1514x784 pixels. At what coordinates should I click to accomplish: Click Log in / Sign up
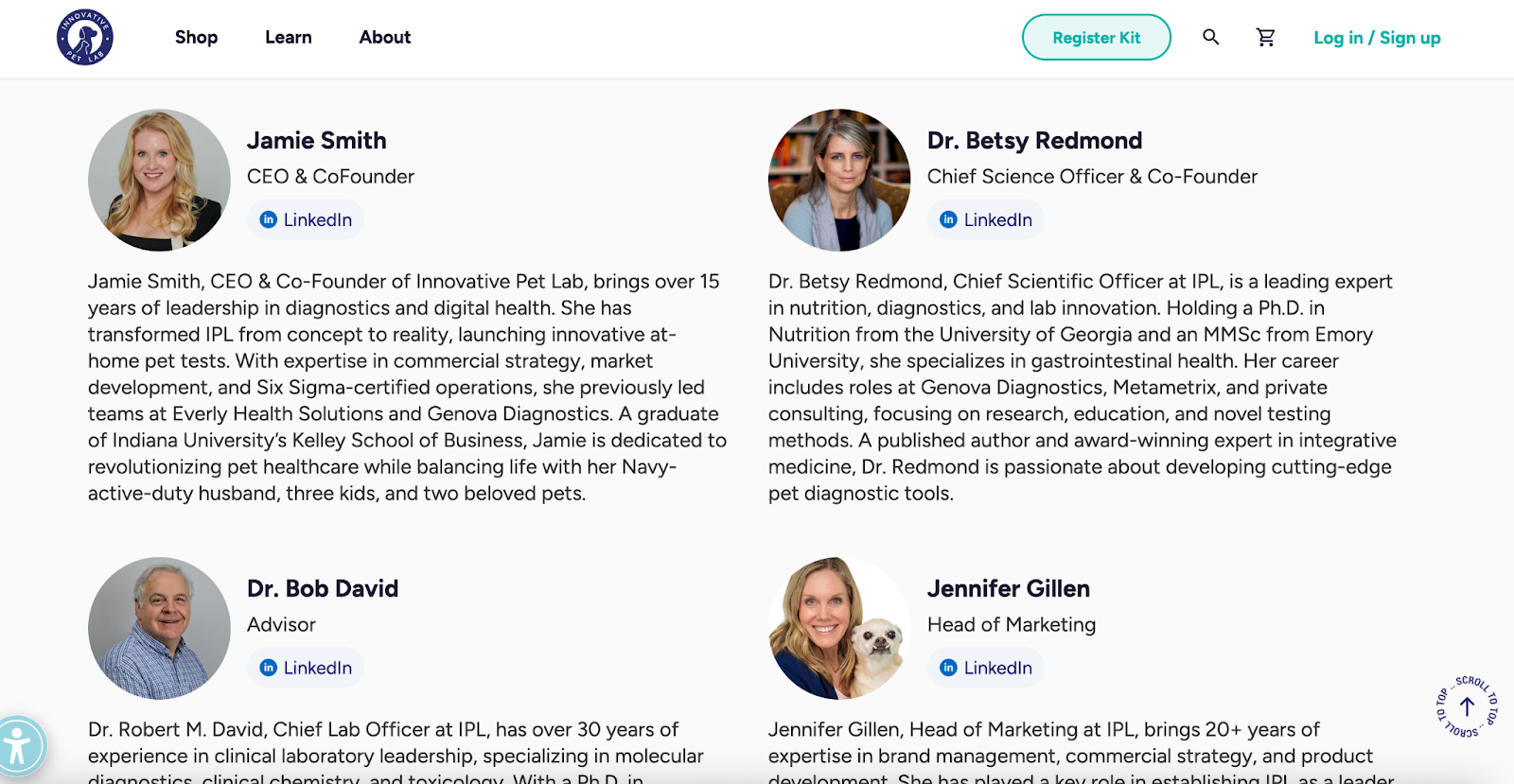coord(1376,37)
